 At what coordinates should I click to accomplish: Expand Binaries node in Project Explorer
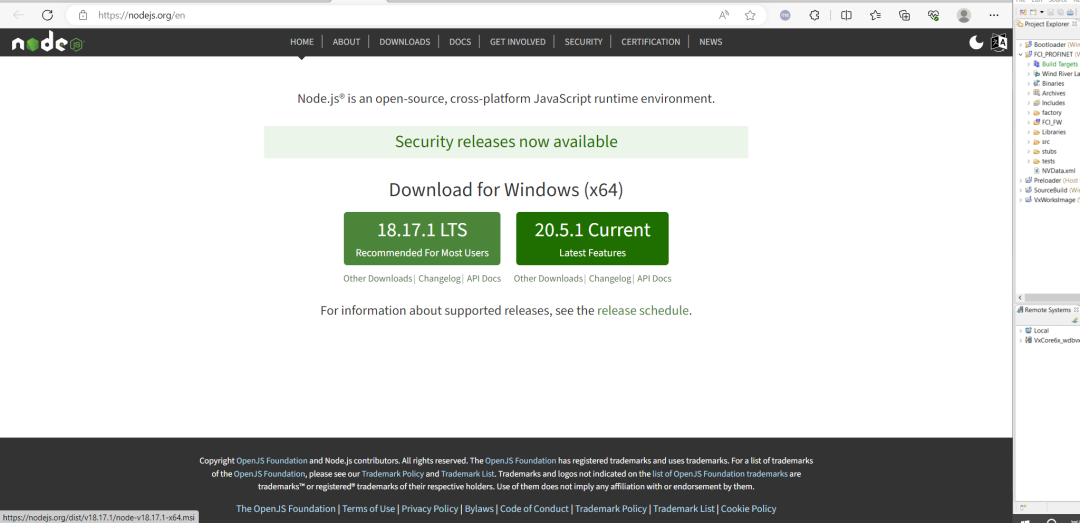click(x=1028, y=83)
